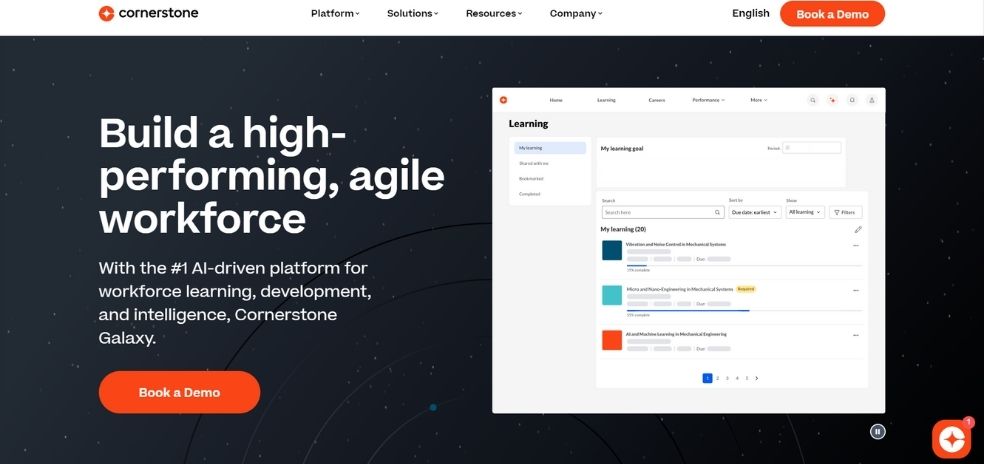Click the hero Book a Demo button

click(179, 392)
